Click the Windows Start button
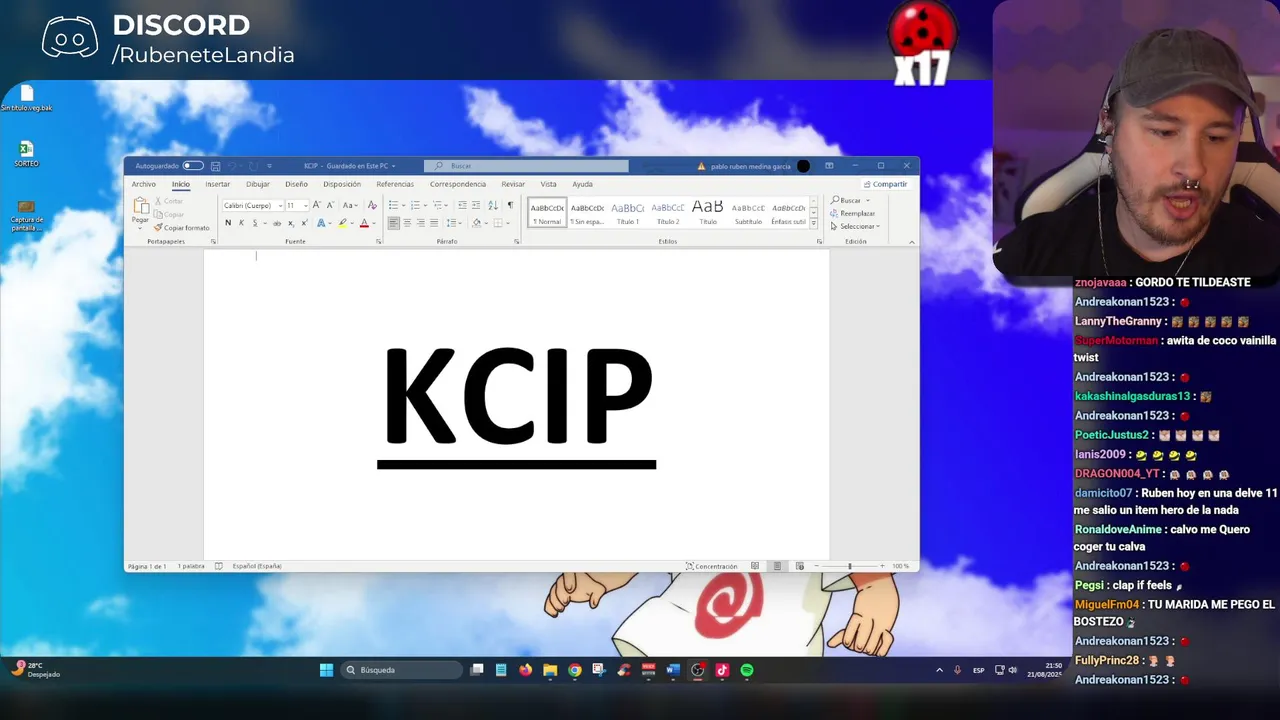The width and height of the screenshot is (1280, 720). coord(326,670)
